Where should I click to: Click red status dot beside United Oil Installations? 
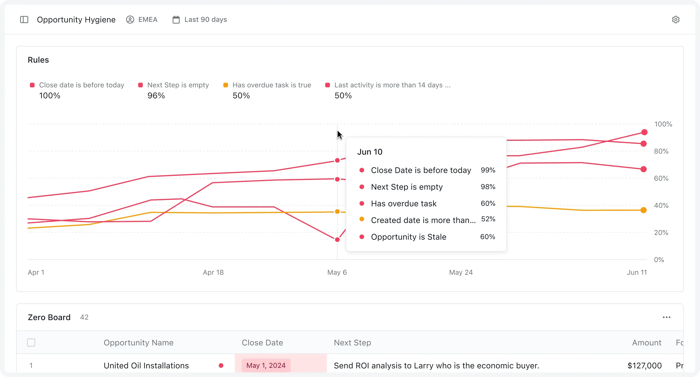click(221, 365)
